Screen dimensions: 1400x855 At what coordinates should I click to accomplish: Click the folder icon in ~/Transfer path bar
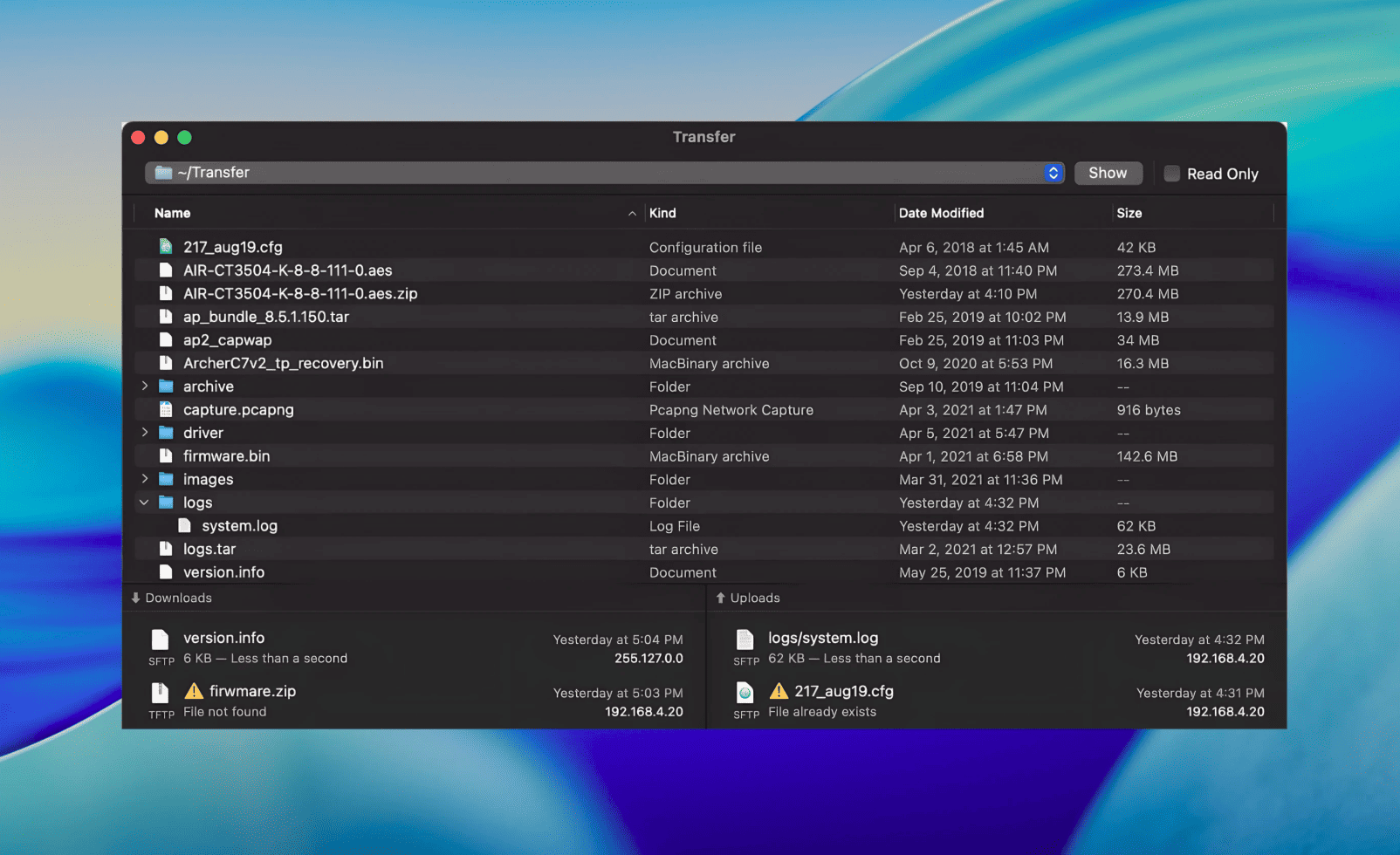pyautogui.click(x=163, y=173)
